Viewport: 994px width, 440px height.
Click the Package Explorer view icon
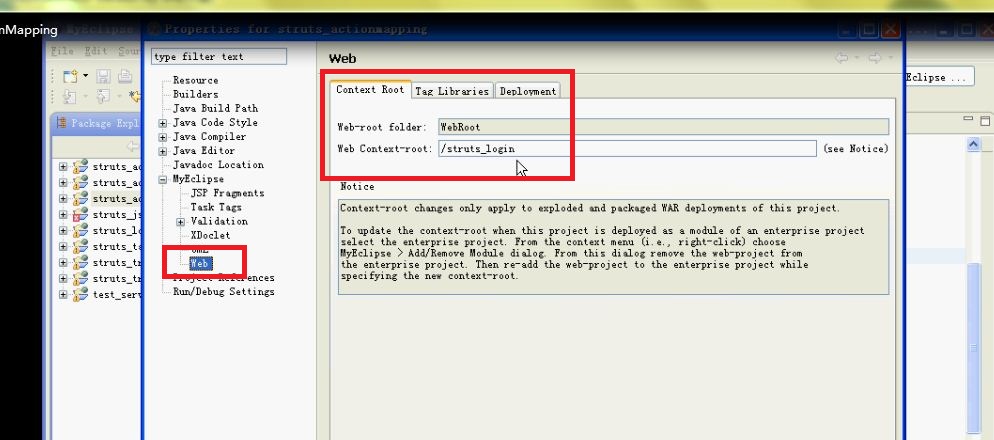coord(62,124)
